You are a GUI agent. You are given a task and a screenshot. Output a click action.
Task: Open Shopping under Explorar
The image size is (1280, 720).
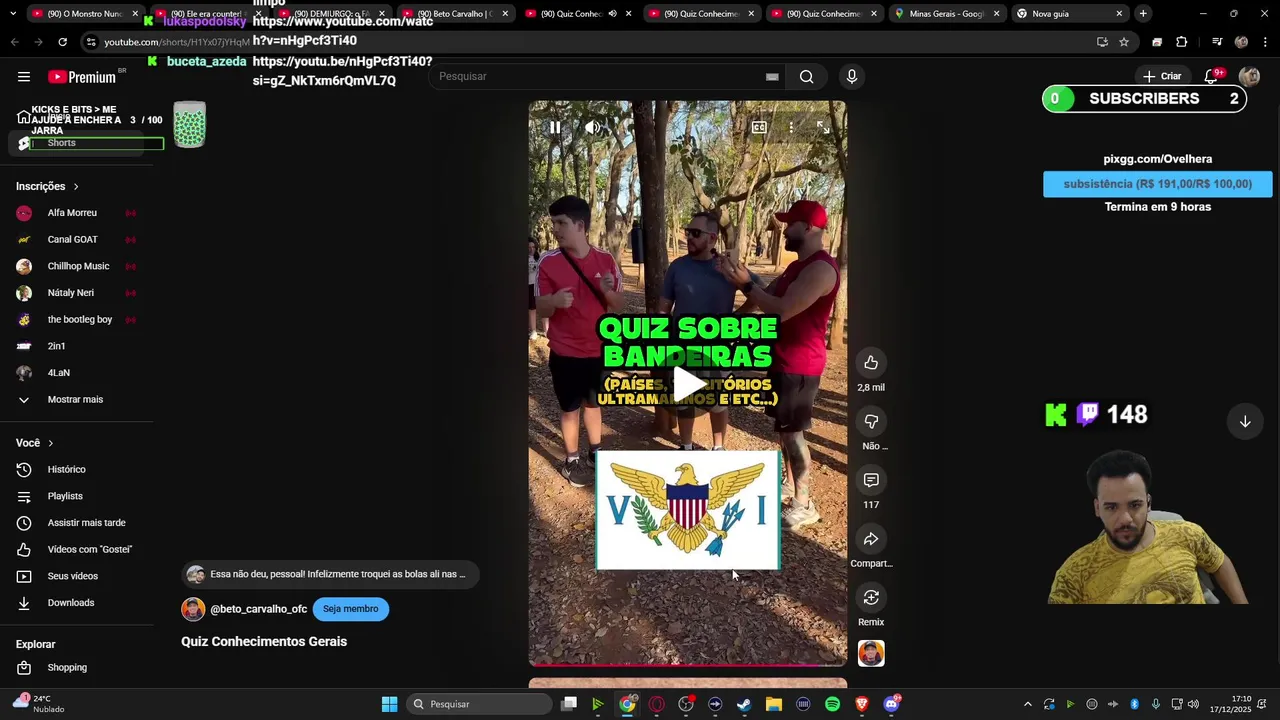76,668
